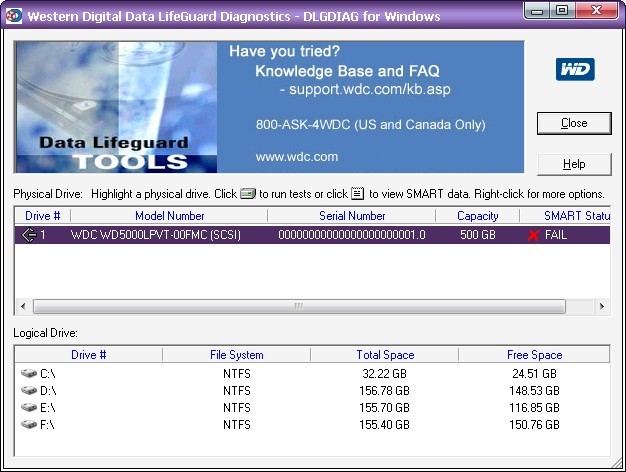This screenshot has width=626, height=472.
Task: Click total space 32.22 GB
Action: point(384,374)
